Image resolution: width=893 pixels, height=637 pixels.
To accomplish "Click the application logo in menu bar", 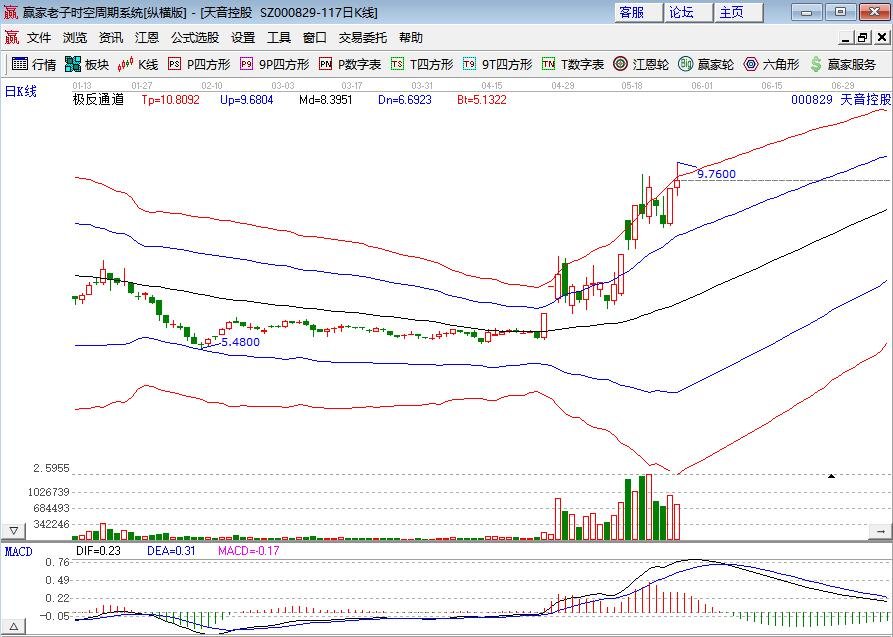I will (11, 38).
